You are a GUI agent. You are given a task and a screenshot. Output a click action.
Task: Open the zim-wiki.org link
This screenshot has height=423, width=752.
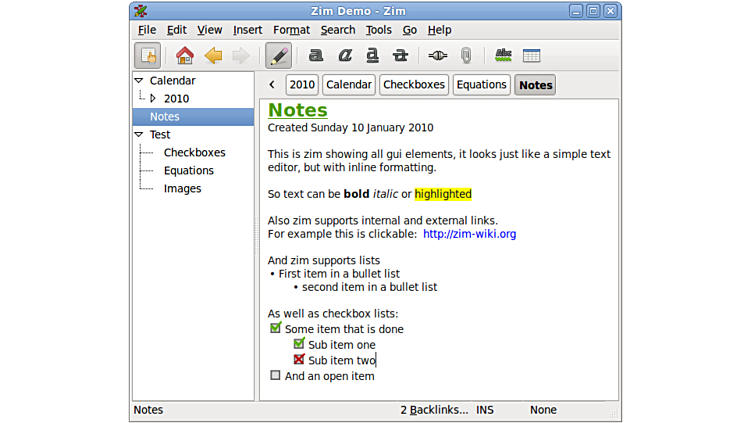point(469,234)
